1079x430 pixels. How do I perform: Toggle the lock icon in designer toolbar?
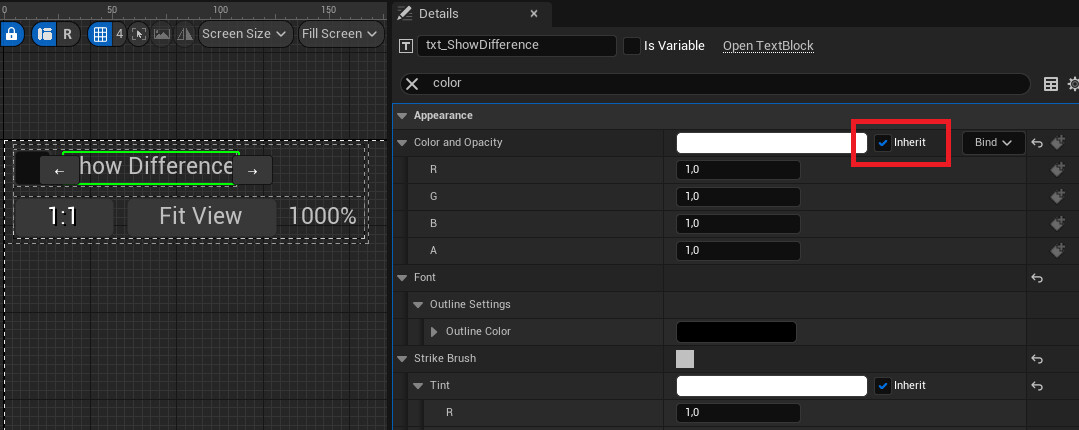(x=12, y=34)
